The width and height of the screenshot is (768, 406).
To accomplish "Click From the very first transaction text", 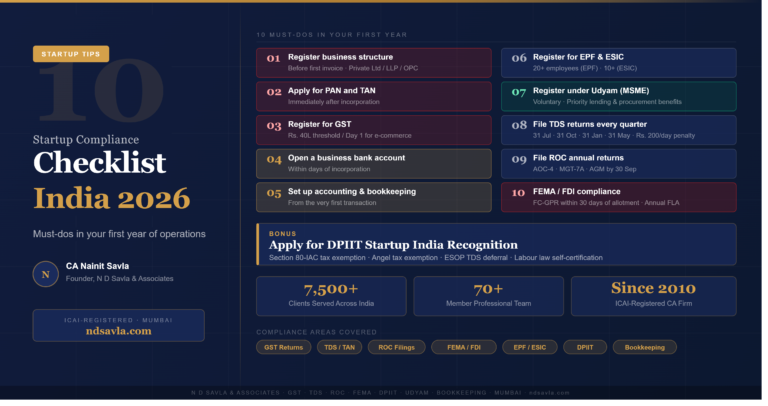I will point(332,203).
